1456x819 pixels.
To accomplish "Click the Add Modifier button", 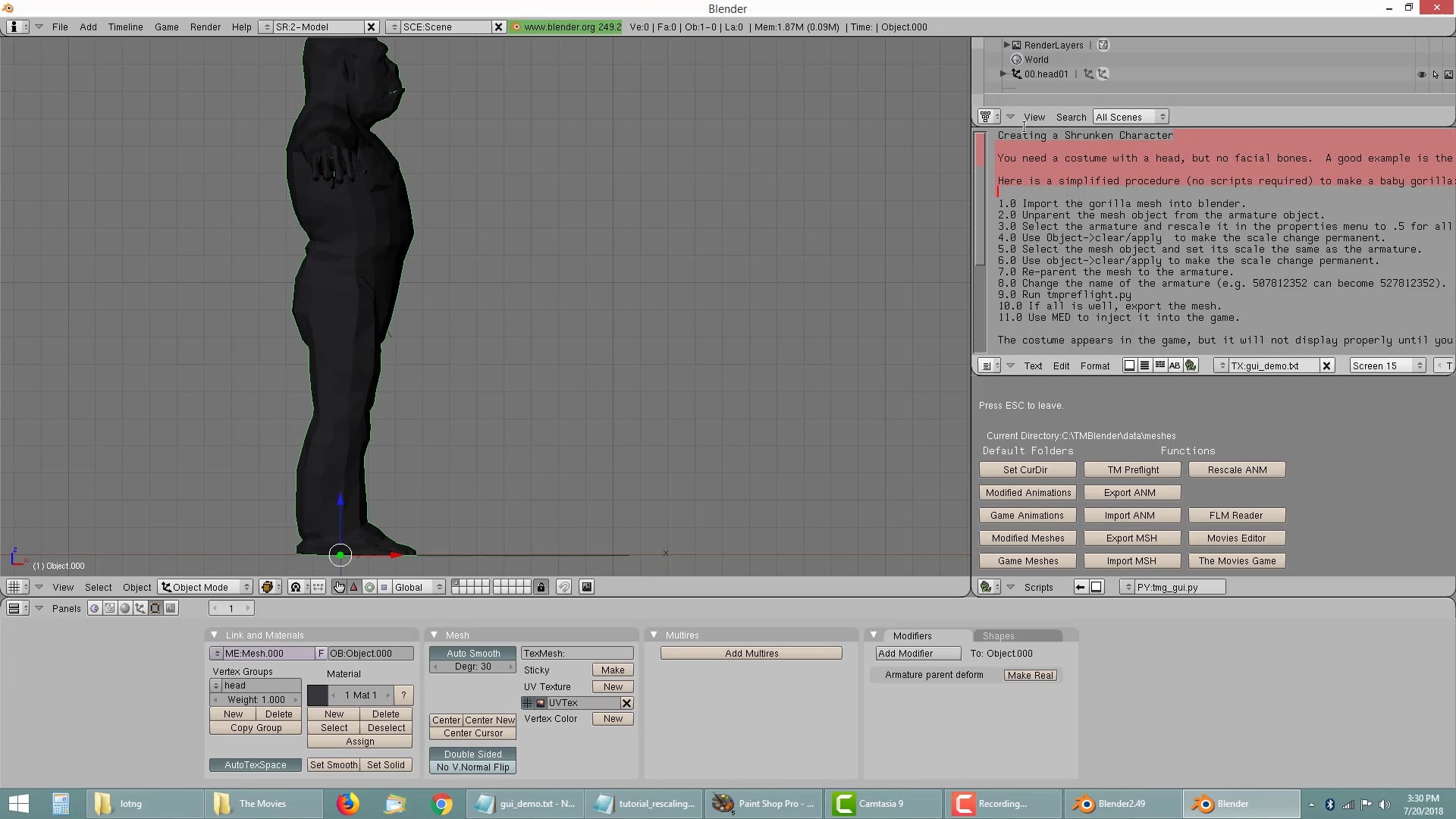I will 918,654.
